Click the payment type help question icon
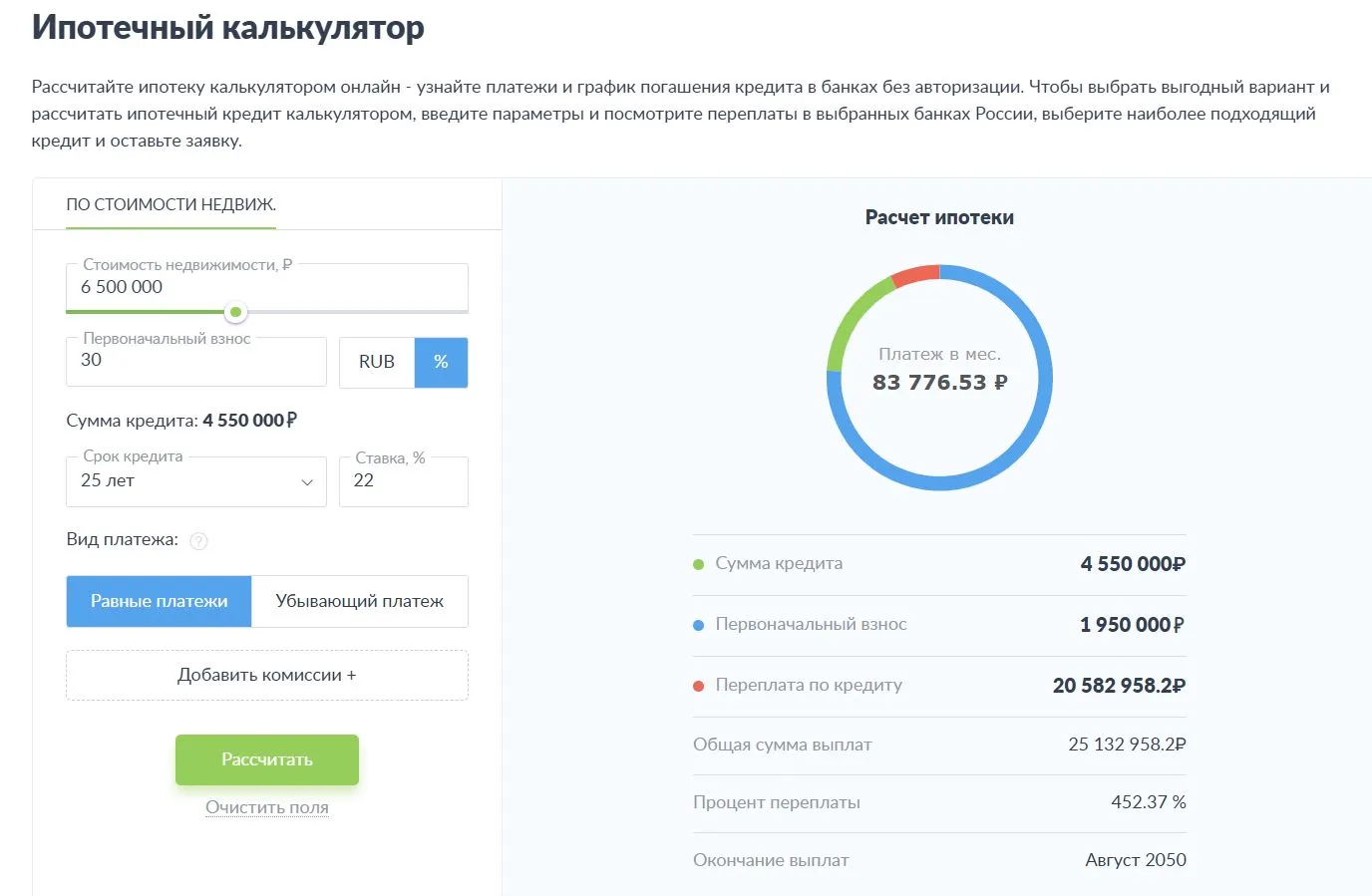 (x=198, y=541)
